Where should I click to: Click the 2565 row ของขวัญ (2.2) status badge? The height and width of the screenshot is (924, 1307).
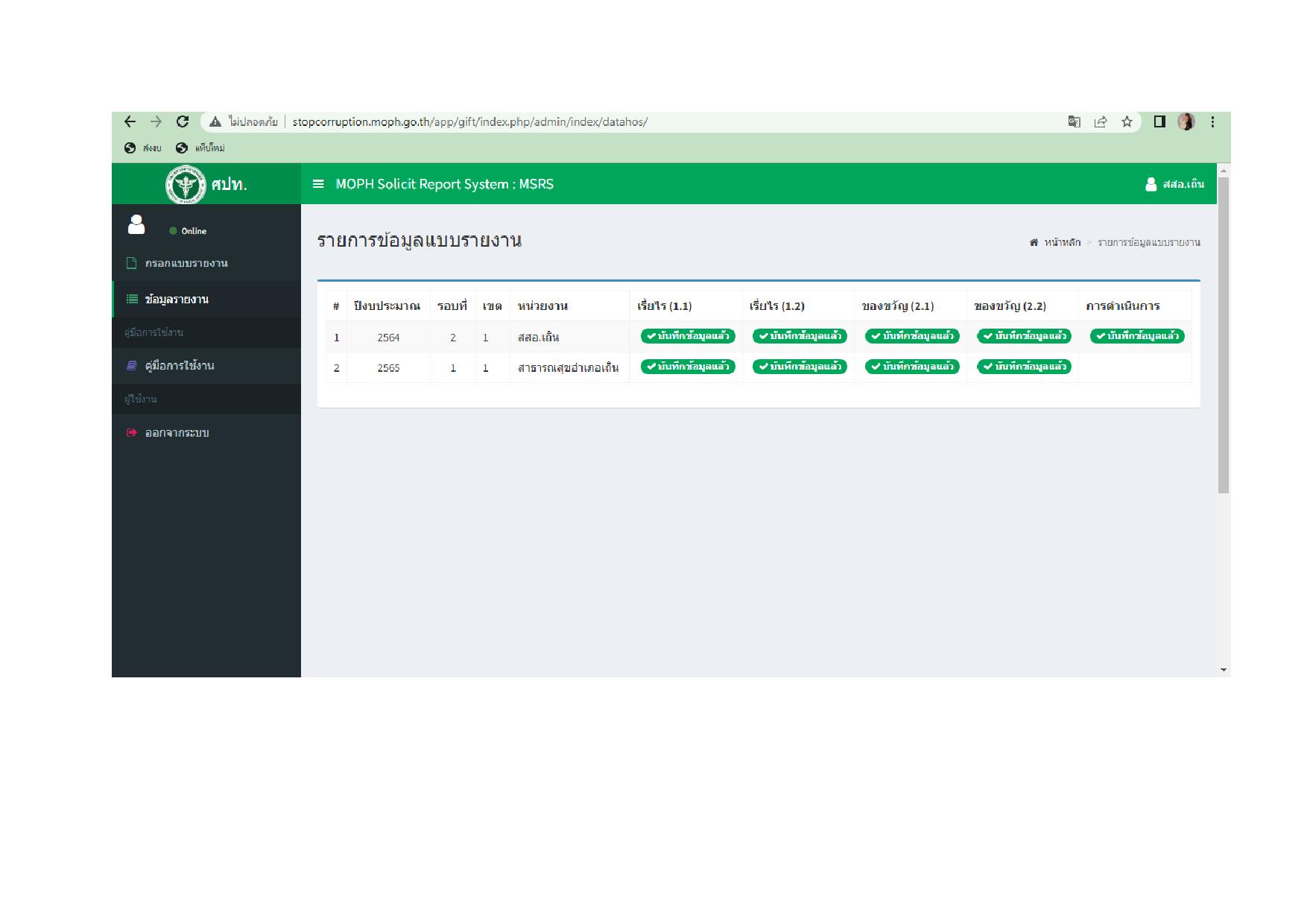click(1024, 367)
